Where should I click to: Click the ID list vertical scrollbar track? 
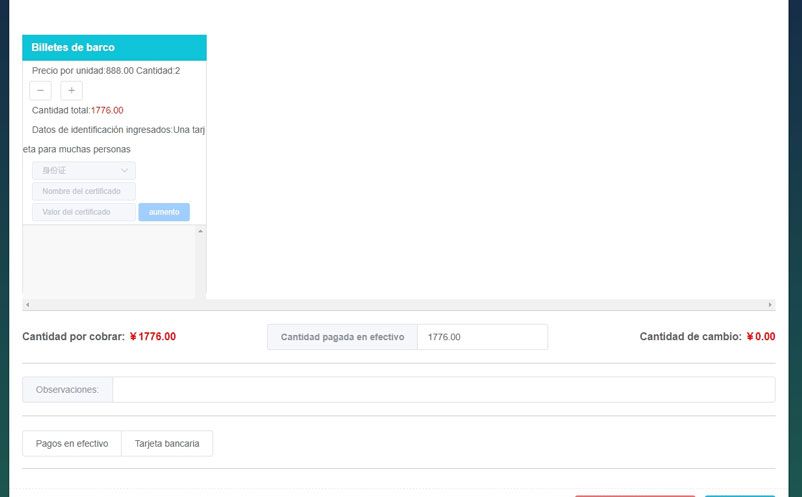[200, 265]
